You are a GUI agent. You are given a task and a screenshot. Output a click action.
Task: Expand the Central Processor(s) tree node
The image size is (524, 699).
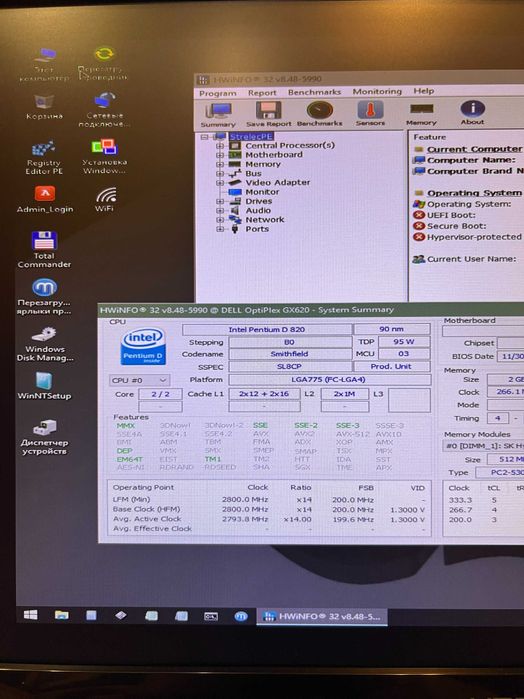click(x=220, y=146)
